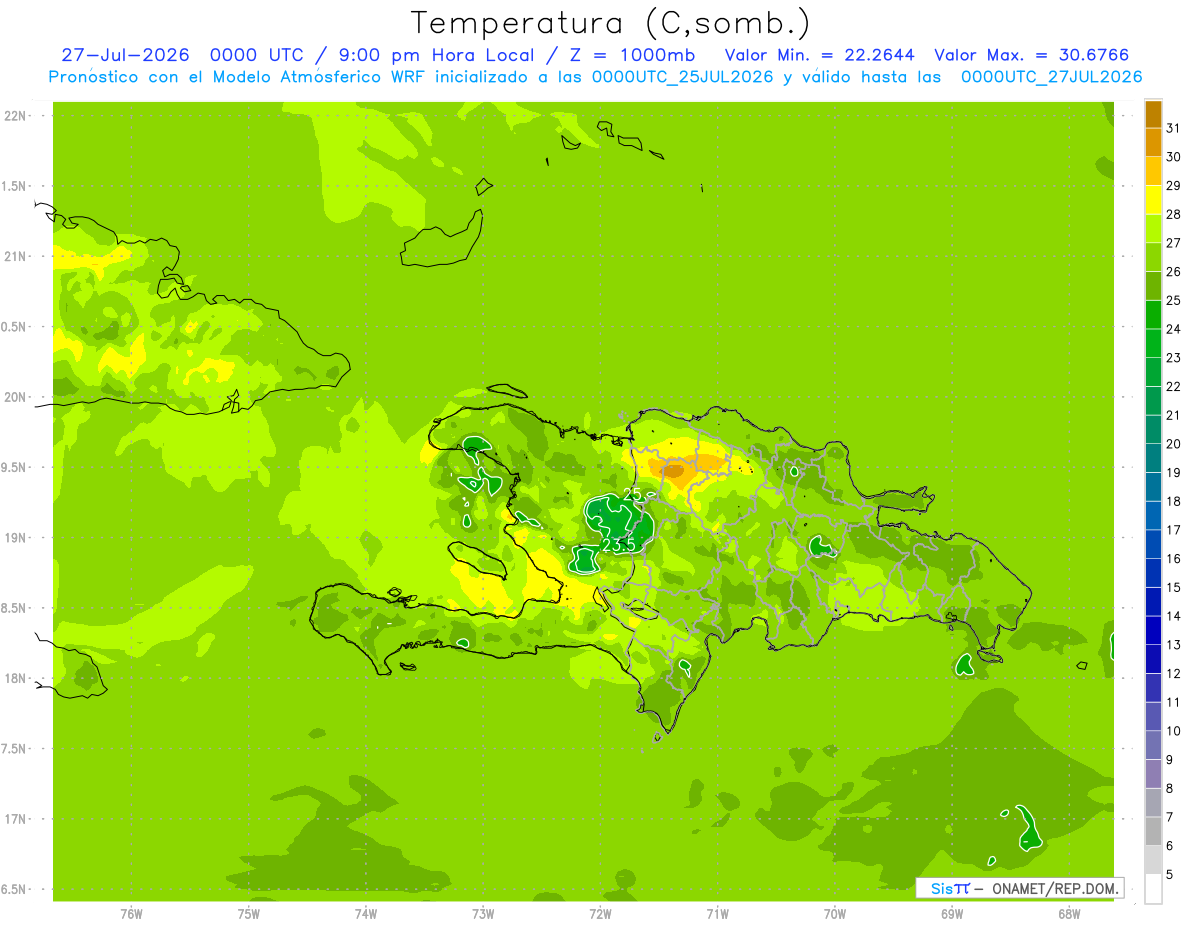Click the "76W" longitude axis label
The height and width of the screenshot is (927, 1200).
[x=131, y=914]
